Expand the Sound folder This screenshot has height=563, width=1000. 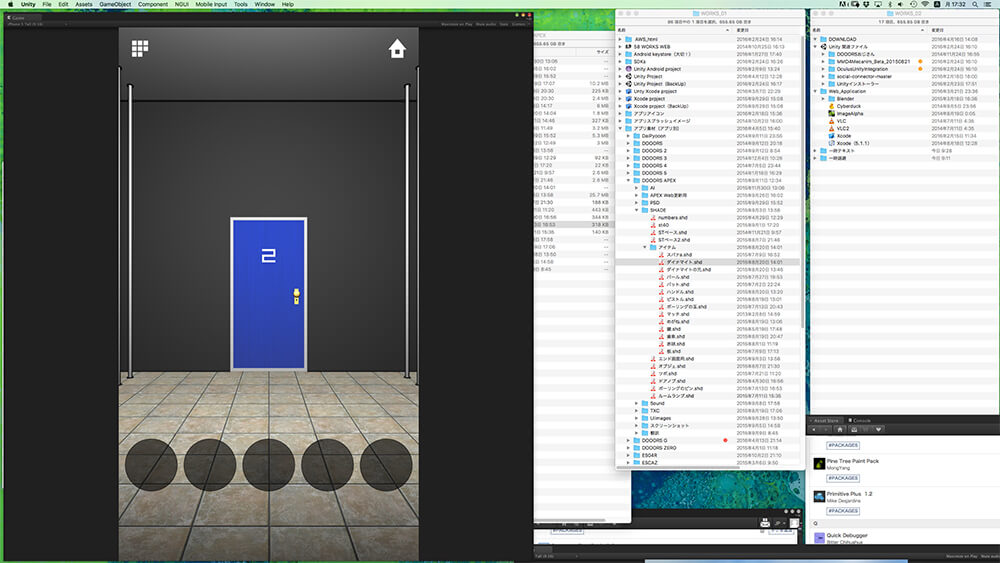click(x=637, y=403)
